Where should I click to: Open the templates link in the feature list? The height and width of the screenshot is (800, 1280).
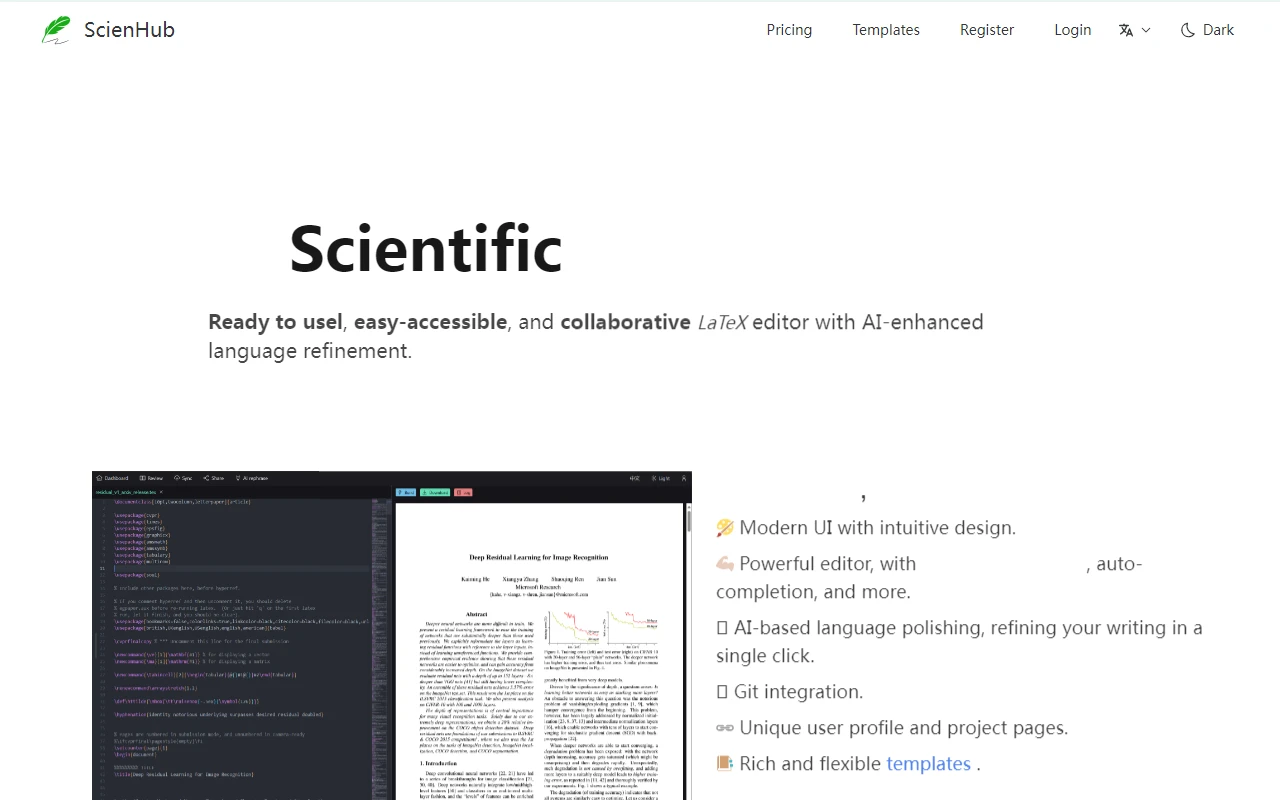pos(928,763)
